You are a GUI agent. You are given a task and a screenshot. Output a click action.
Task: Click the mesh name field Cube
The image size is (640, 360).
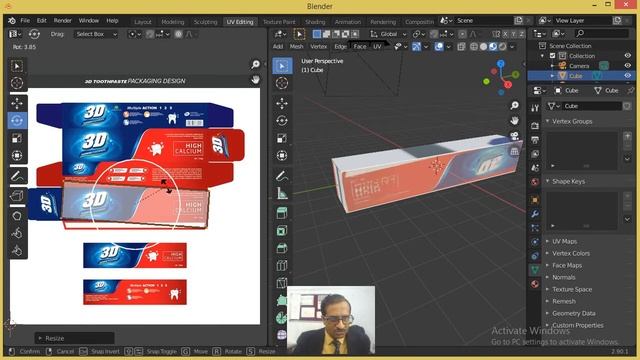[x=591, y=106]
